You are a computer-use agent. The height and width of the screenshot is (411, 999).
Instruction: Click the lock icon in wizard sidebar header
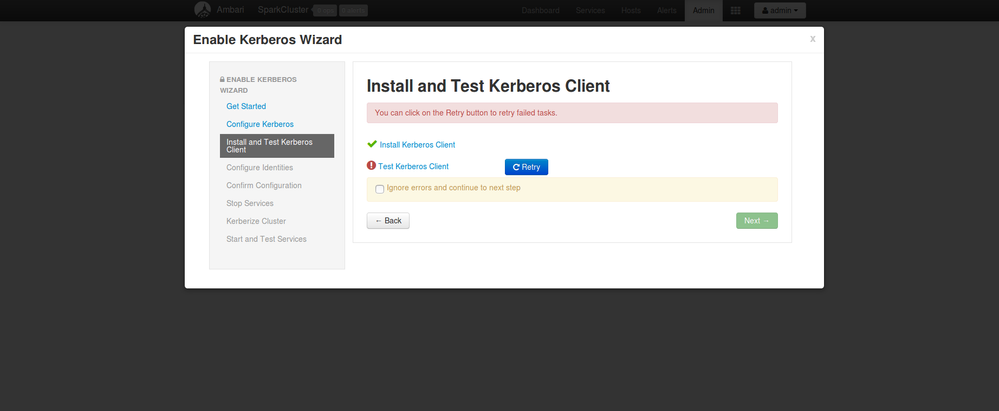click(x=222, y=79)
